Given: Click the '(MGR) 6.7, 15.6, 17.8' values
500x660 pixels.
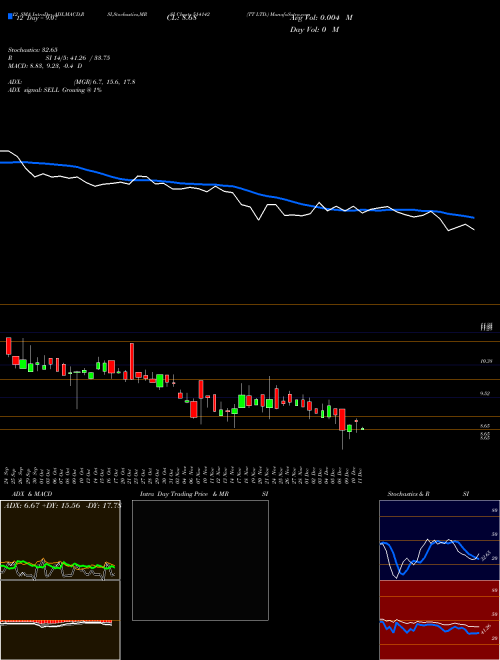Looking at the screenshot, I should click(104, 82).
